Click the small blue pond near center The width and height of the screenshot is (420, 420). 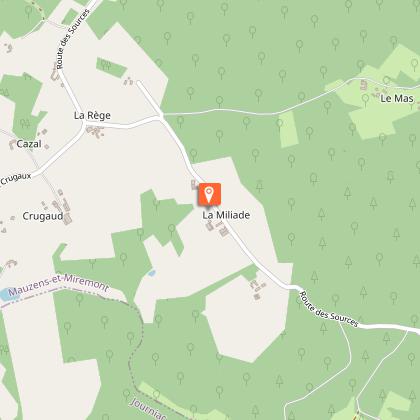click(152, 273)
